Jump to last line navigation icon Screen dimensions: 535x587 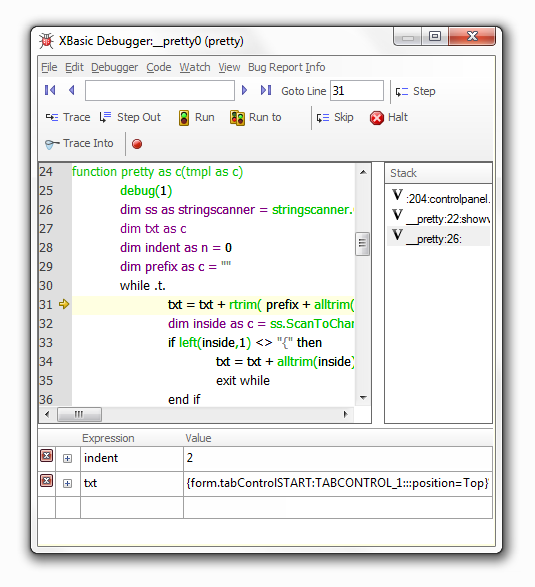pos(266,90)
